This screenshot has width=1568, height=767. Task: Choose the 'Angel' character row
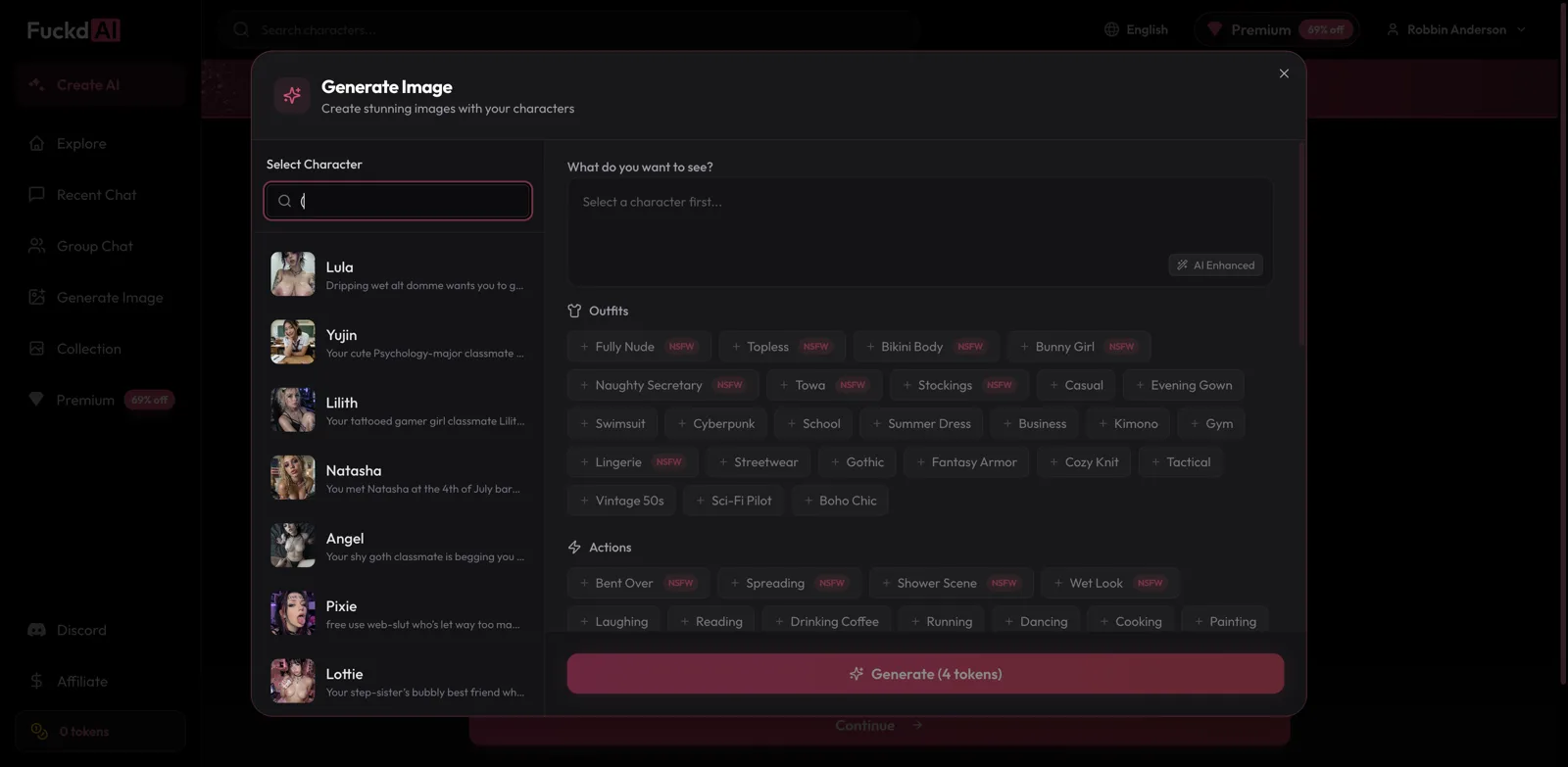(398, 546)
